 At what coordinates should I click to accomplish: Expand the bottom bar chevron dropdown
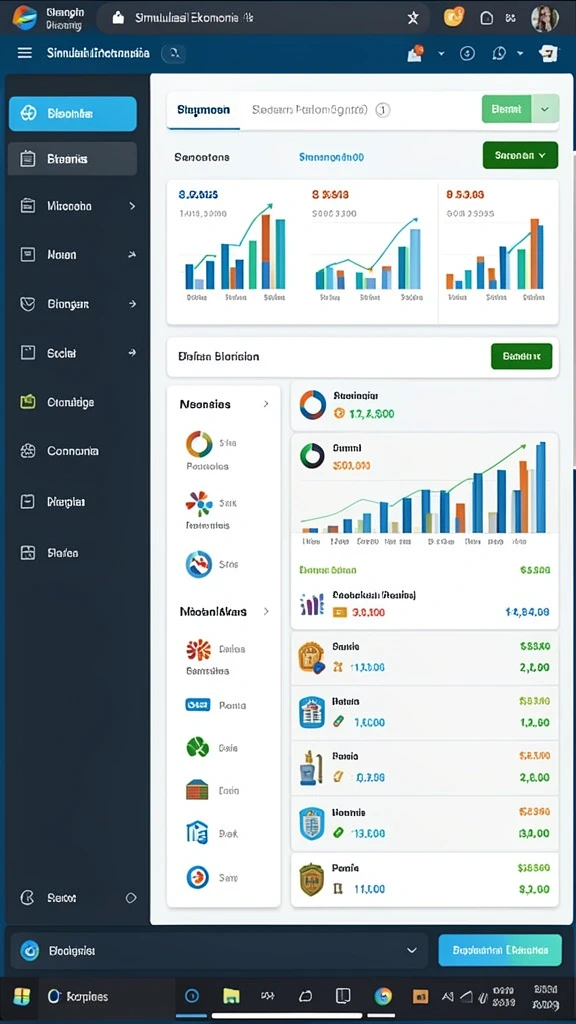click(x=411, y=950)
